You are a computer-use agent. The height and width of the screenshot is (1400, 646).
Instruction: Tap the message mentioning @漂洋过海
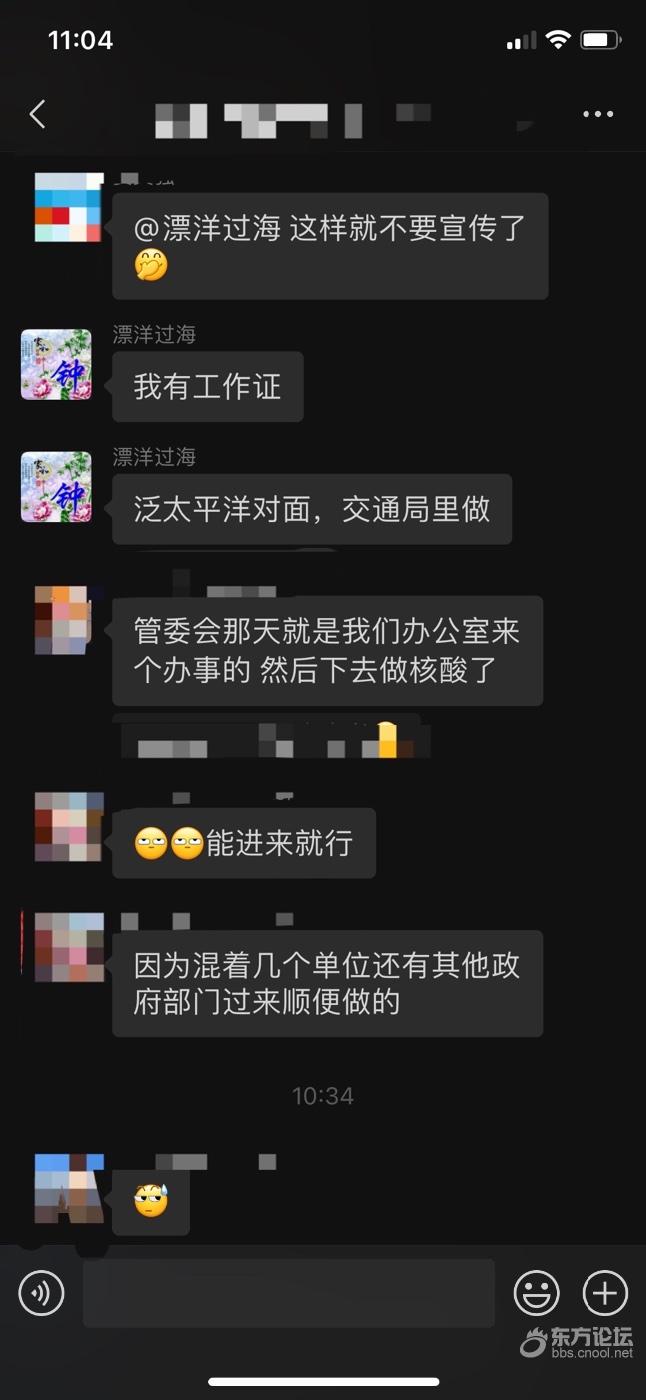click(x=330, y=246)
